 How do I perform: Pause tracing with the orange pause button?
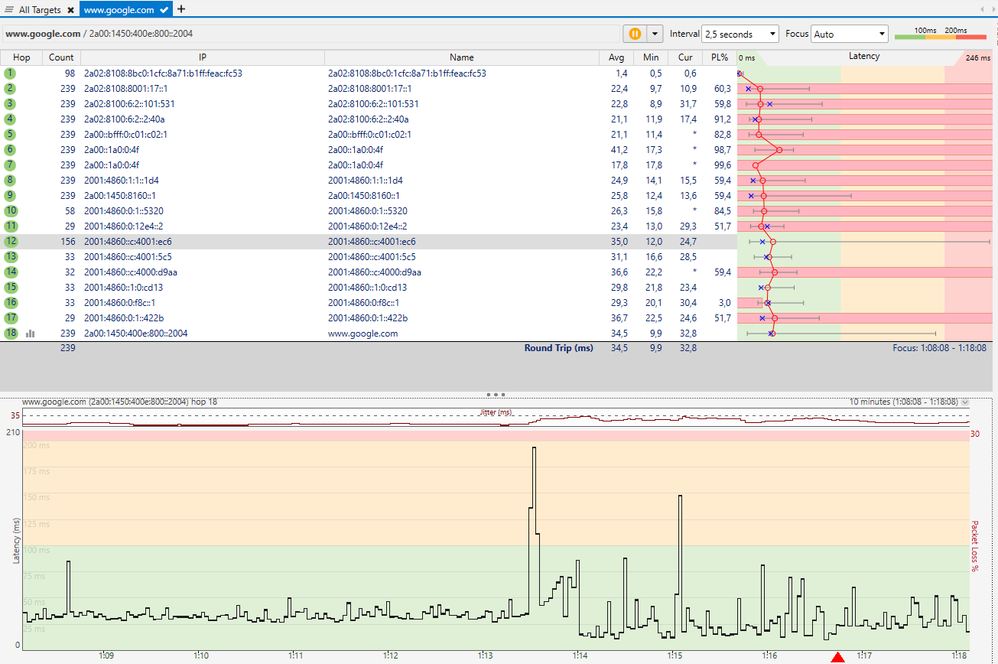click(x=635, y=34)
